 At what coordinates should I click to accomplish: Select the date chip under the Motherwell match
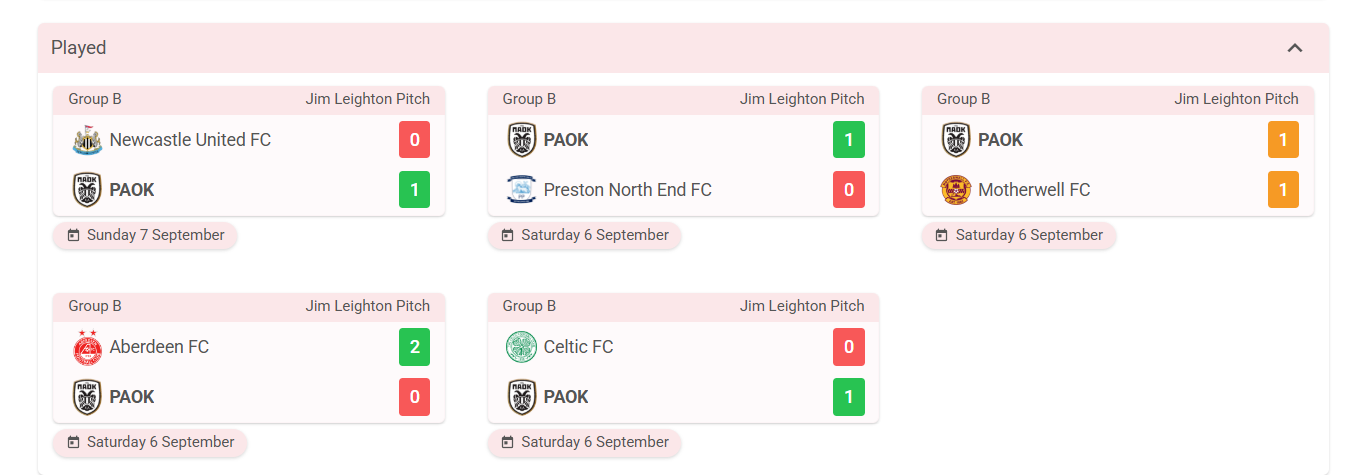tap(1019, 235)
